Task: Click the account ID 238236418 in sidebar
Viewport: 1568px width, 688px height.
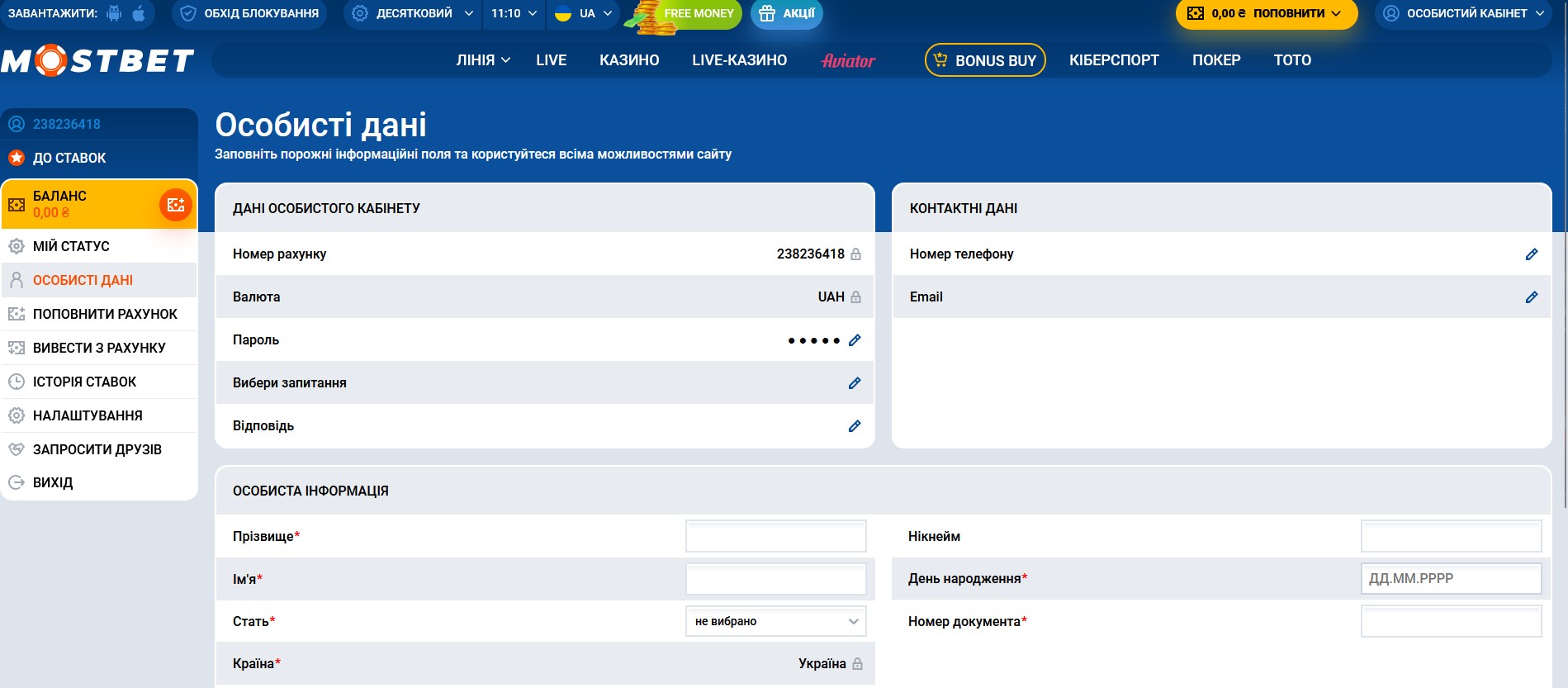Action: (66, 124)
